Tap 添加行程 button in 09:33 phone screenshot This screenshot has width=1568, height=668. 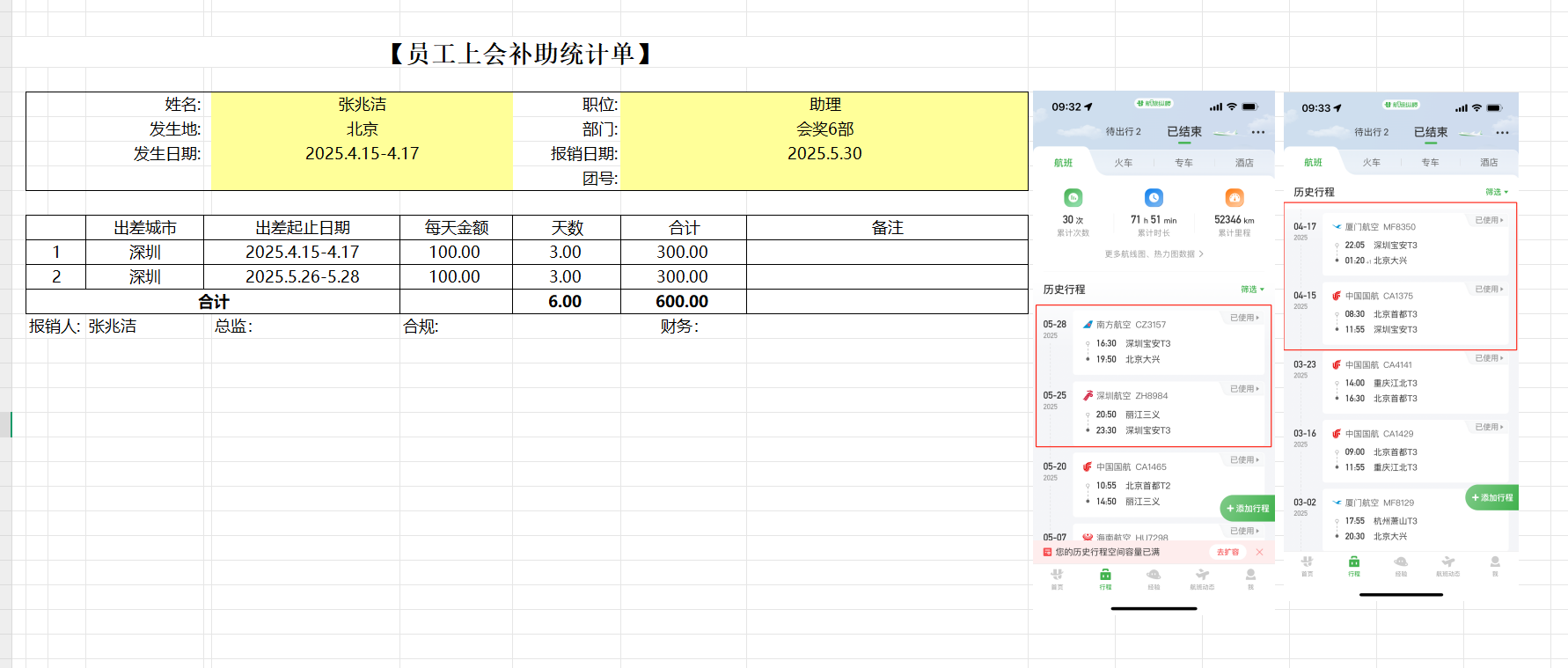point(1492,498)
